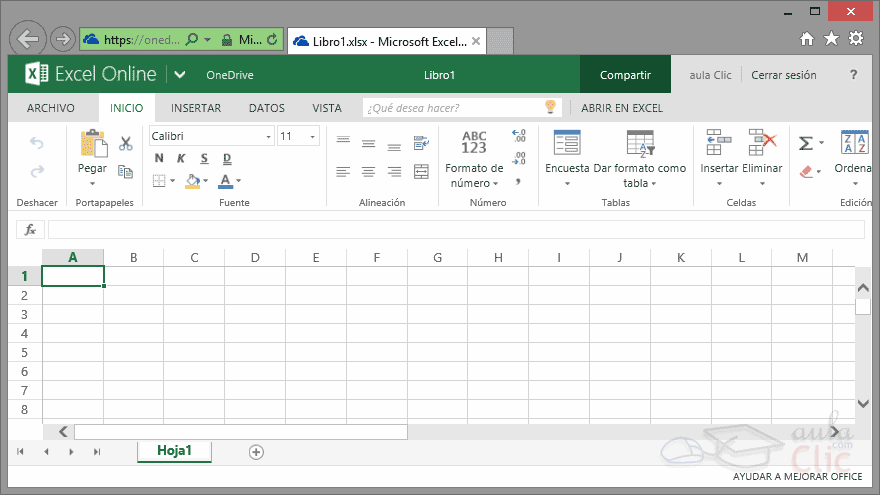Switch to the INSERTAR ribbon tab
Image resolution: width=880 pixels, height=495 pixels.
196,108
